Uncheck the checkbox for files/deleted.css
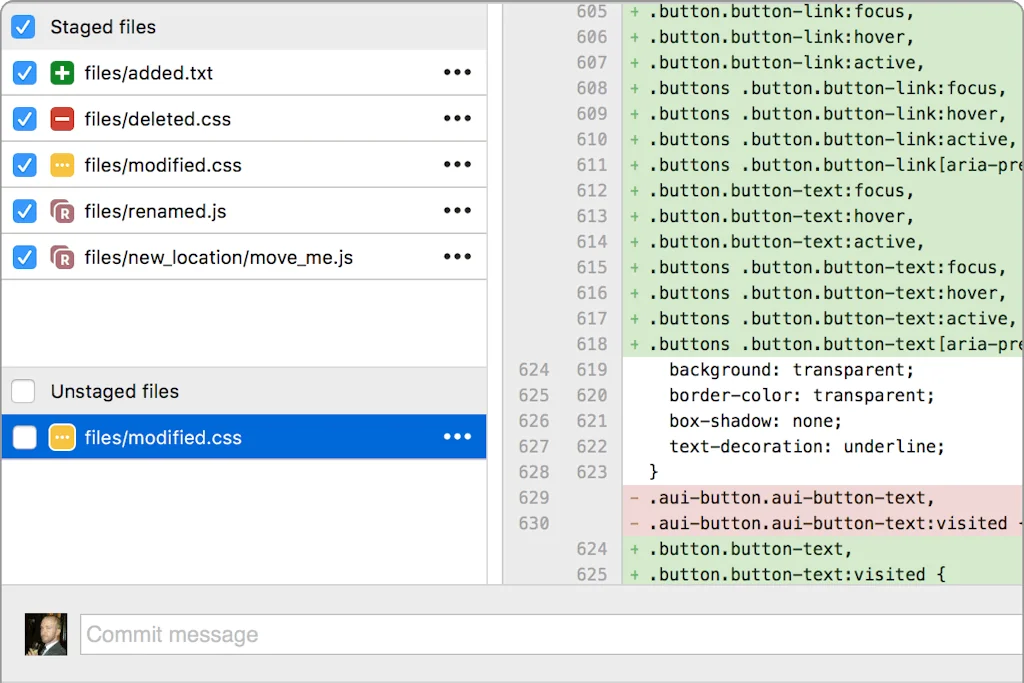Viewport: 1024px width, 683px height. pyautogui.click(x=23, y=118)
